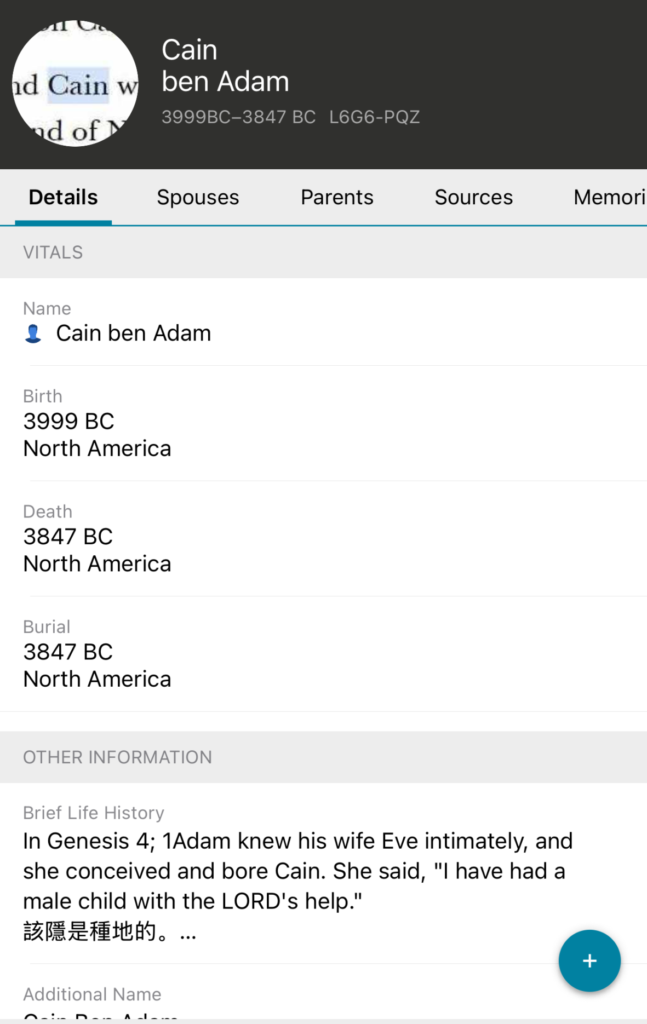View the Sources tab
647x1024 pixels.
coord(473,197)
